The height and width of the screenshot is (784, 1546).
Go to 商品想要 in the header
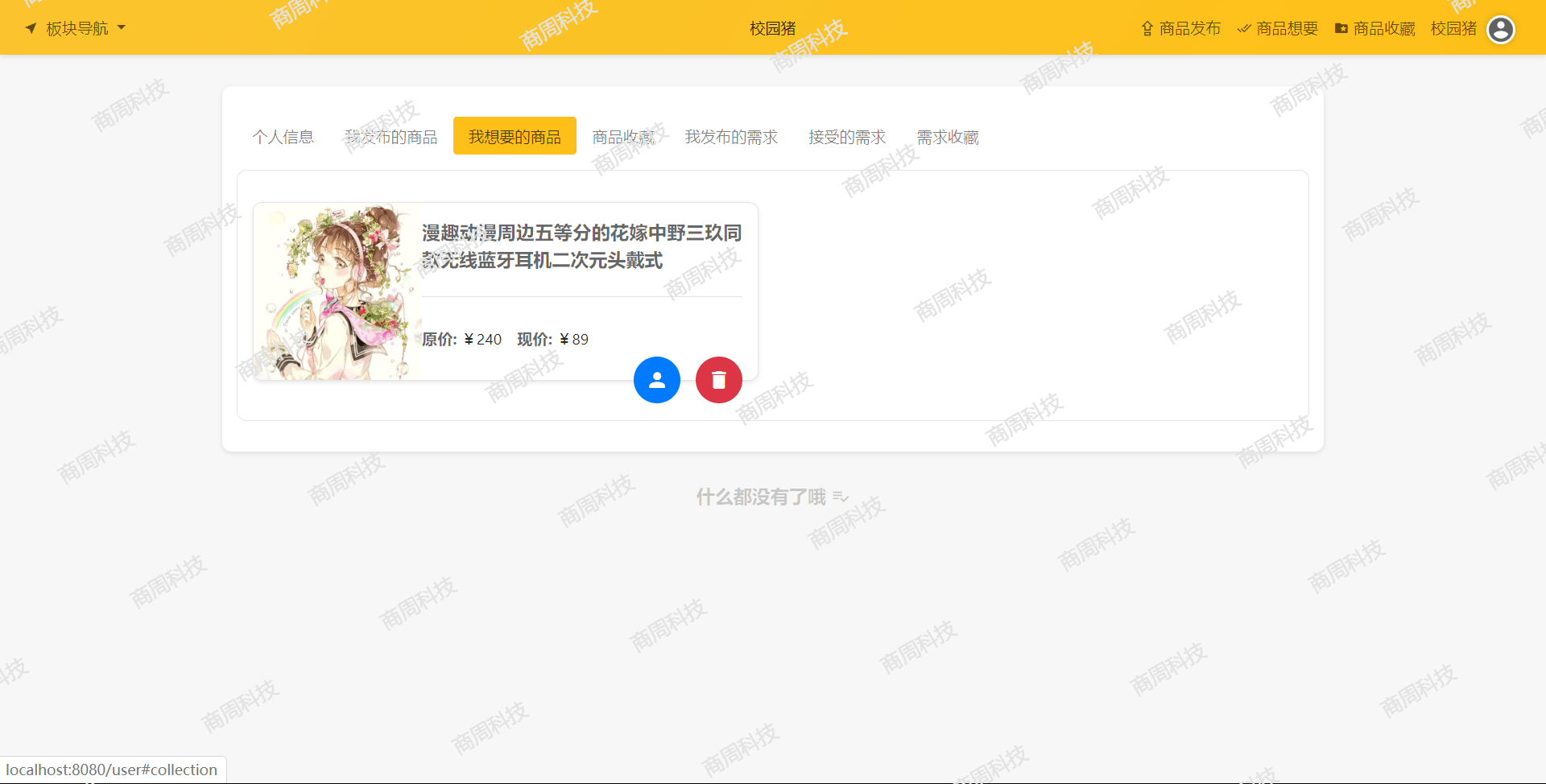(1277, 28)
